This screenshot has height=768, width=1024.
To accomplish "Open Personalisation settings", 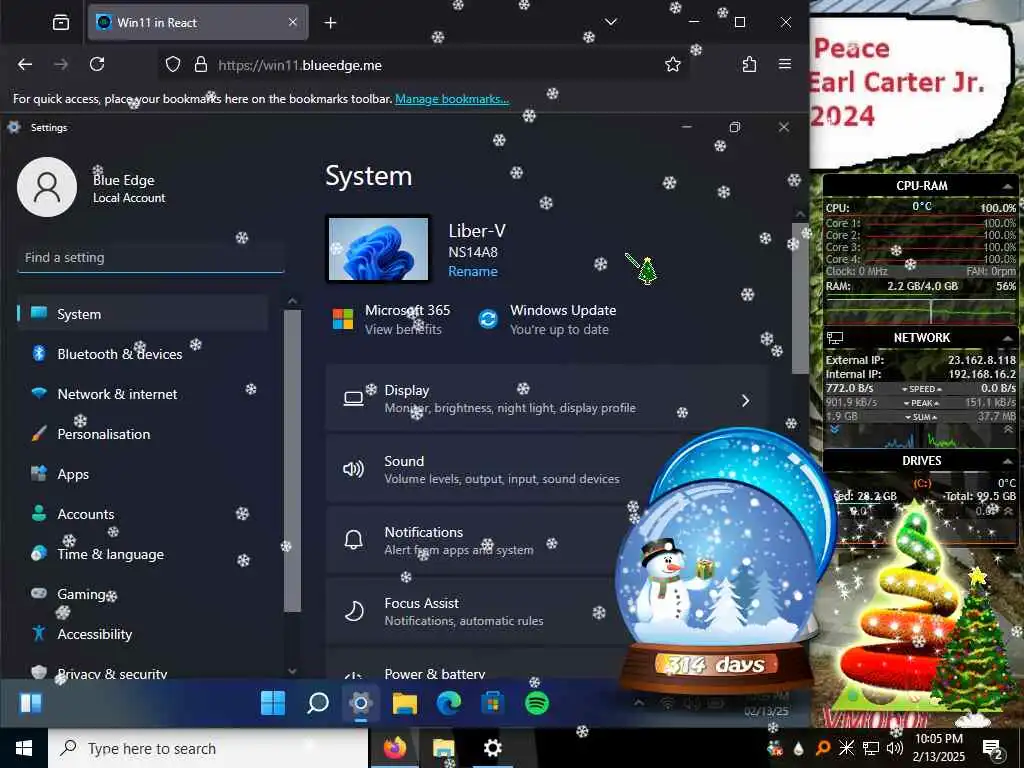I will point(143,434).
